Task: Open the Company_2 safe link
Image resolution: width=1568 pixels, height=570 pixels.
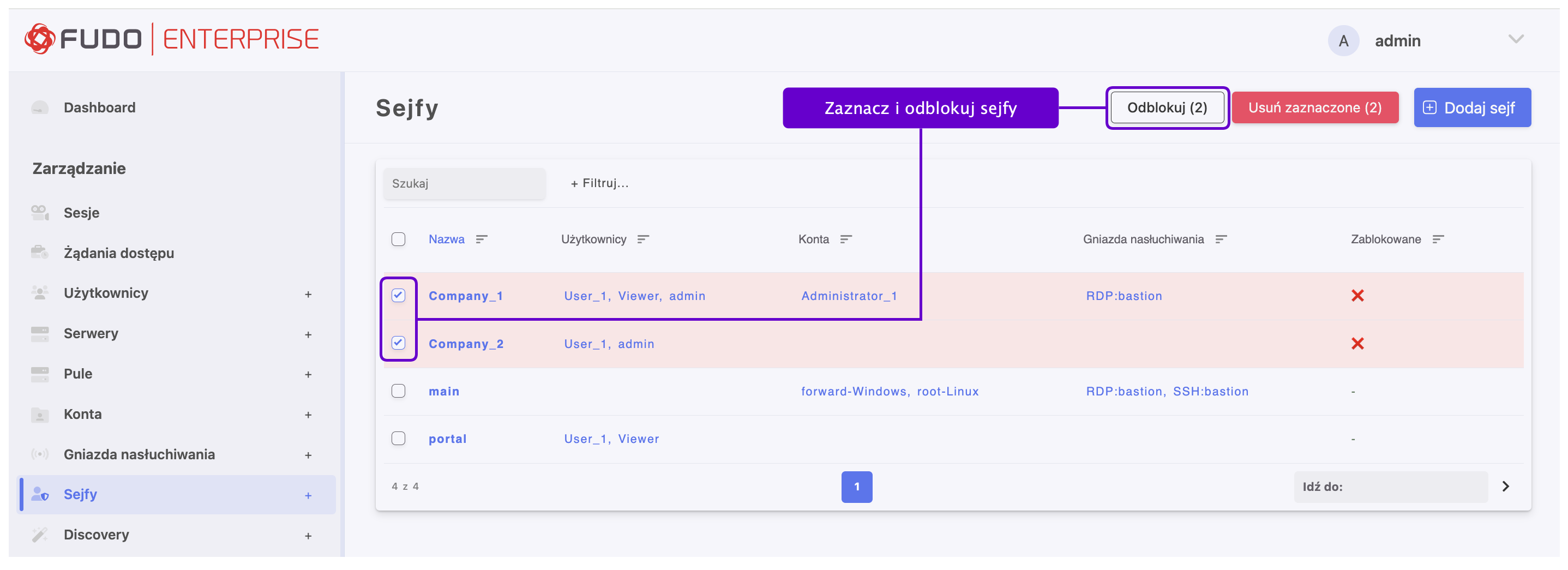Action: click(466, 344)
